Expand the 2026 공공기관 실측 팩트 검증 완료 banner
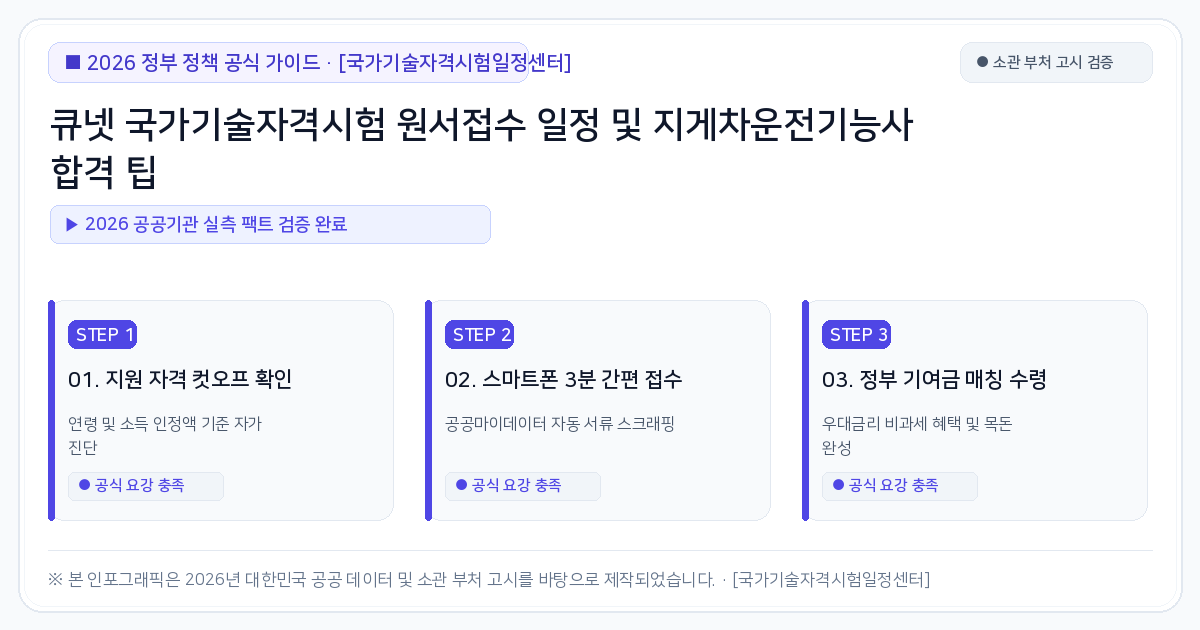Image resolution: width=1200 pixels, height=630 pixels. [x=270, y=224]
